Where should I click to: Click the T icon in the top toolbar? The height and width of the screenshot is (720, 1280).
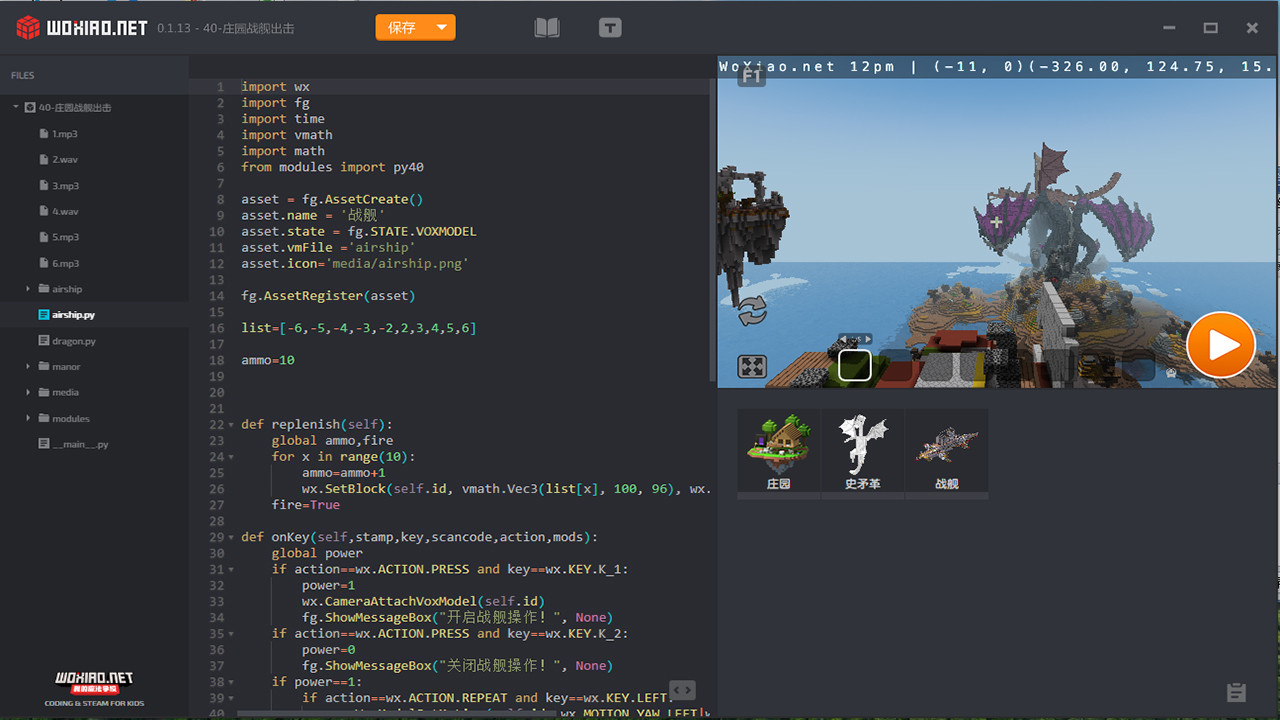[610, 28]
